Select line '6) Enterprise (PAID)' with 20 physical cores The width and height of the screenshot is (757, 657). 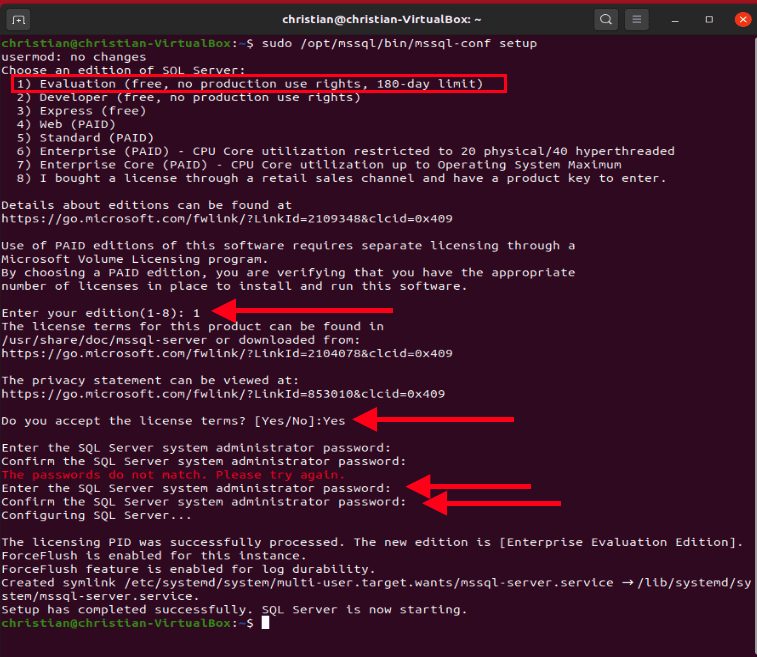[345, 152]
